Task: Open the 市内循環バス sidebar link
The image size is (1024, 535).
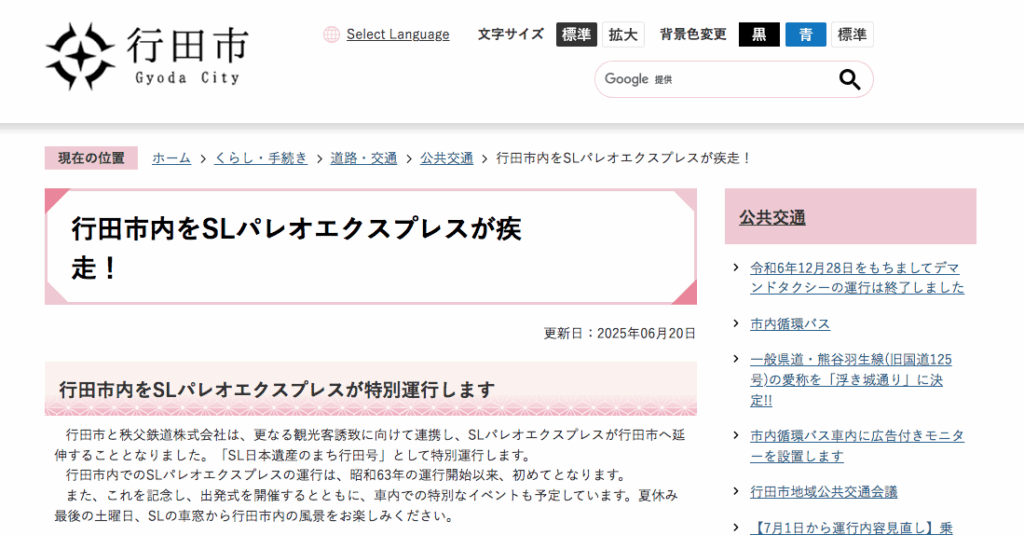Action: (790, 324)
